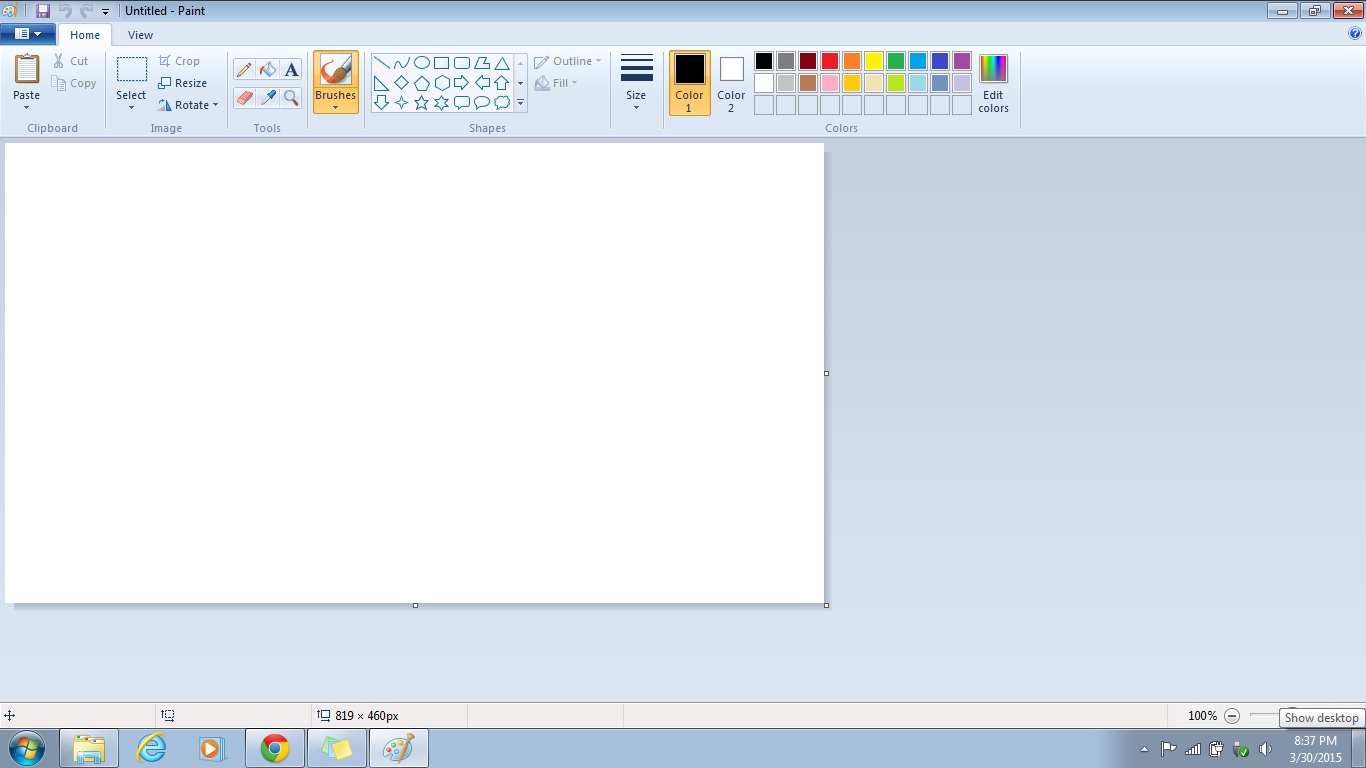
Task: Open the shape Fill dropdown
Action: (557, 83)
